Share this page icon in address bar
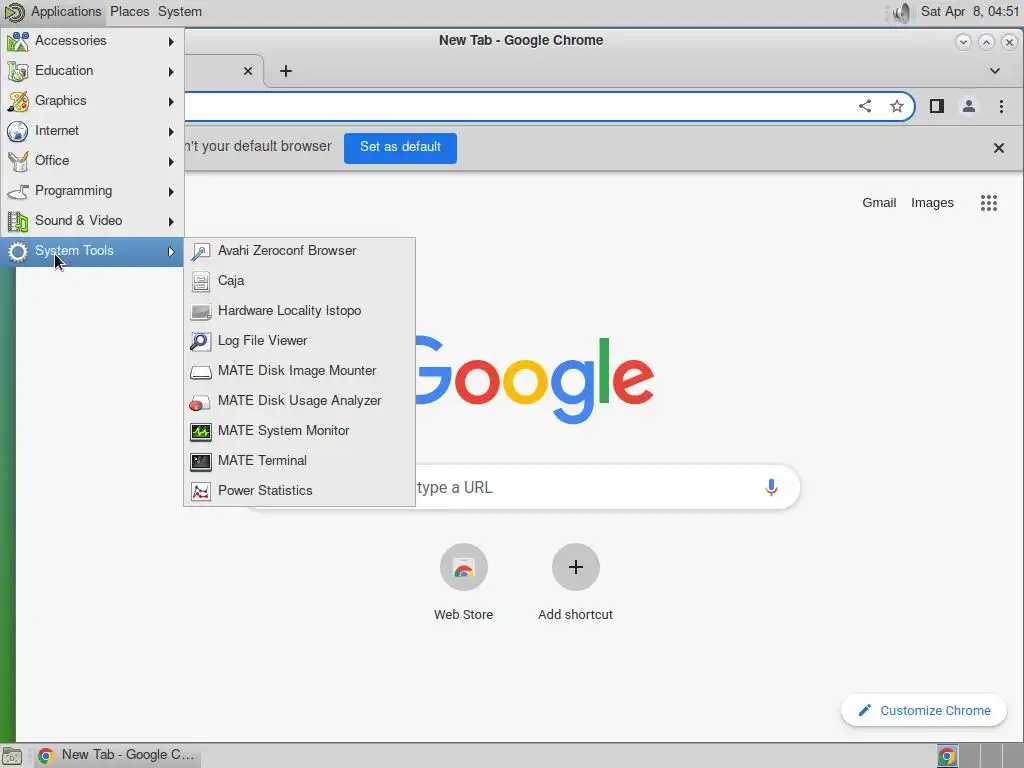Viewport: 1024px width, 768px height. pyautogui.click(x=865, y=106)
